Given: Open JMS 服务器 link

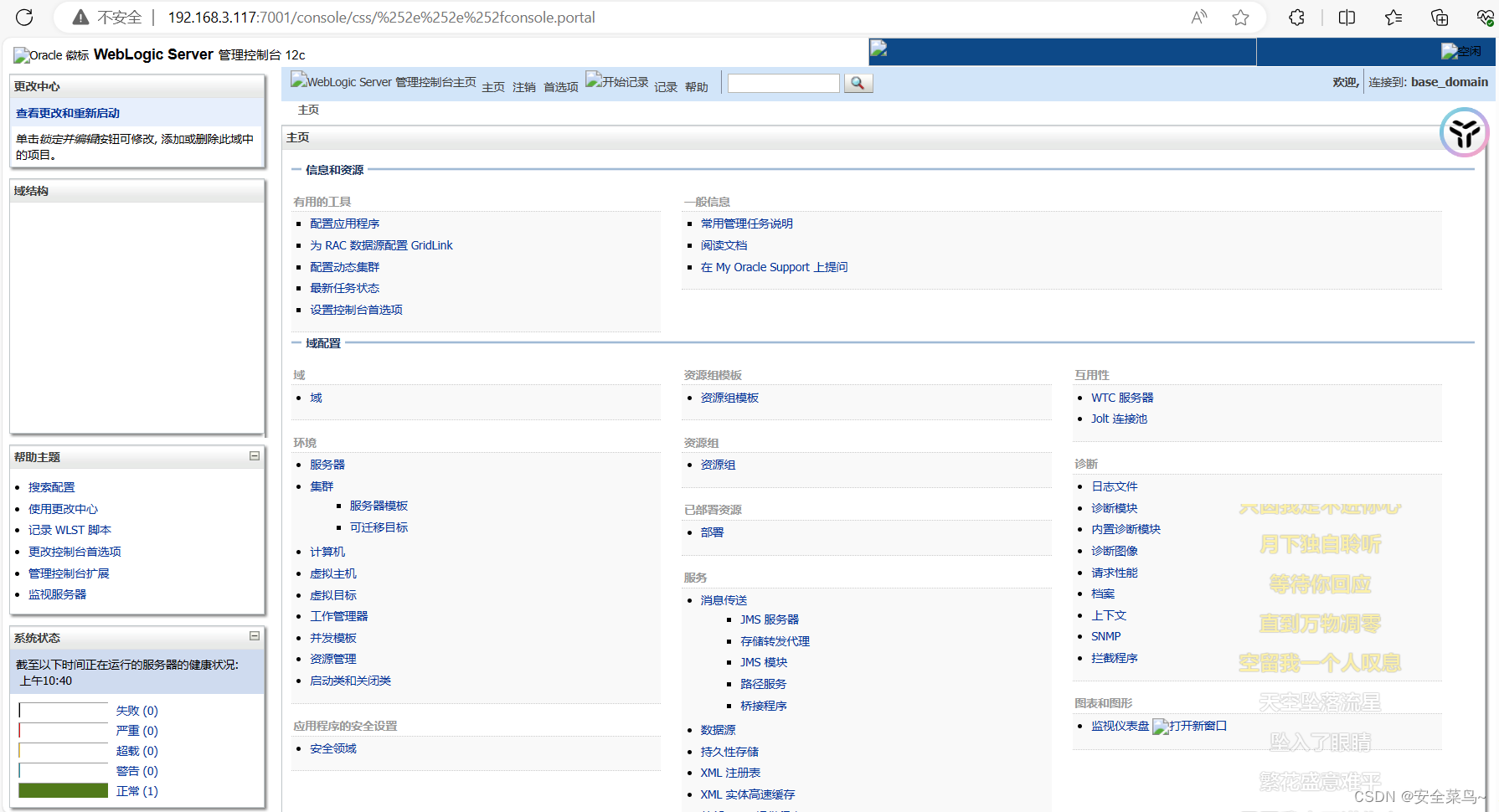Looking at the screenshot, I should click(x=770, y=619).
